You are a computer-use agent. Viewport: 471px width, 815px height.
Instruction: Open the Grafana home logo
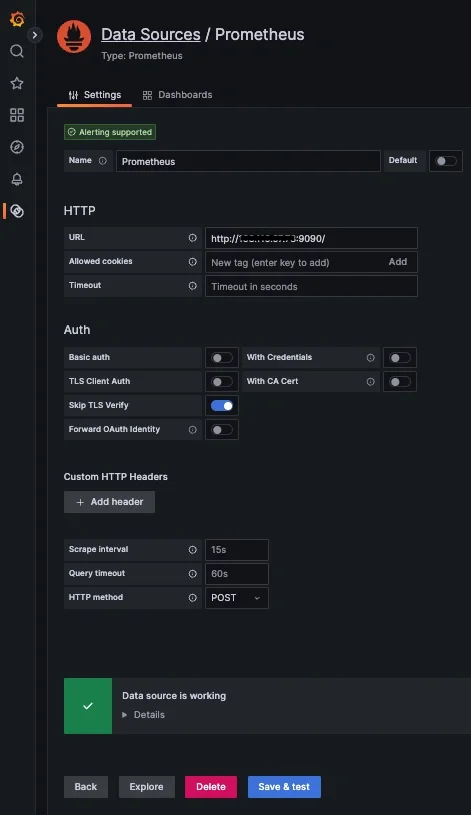click(x=17, y=19)
